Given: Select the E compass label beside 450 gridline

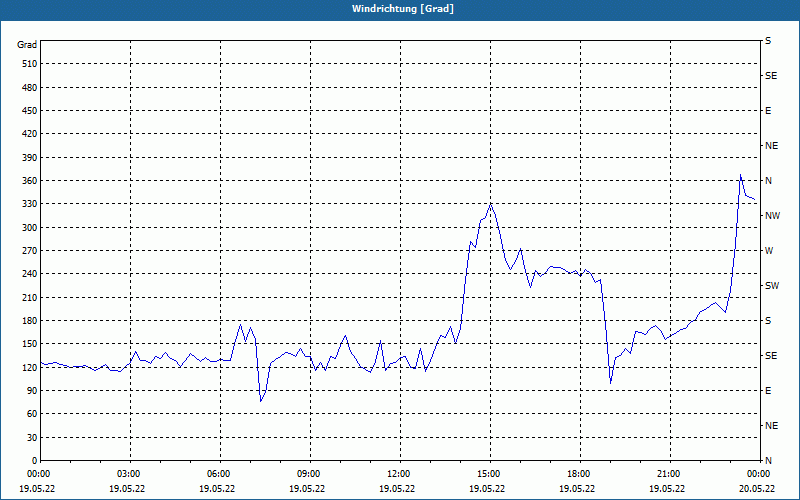Looking at the screenshot, I should click(768, 111).
